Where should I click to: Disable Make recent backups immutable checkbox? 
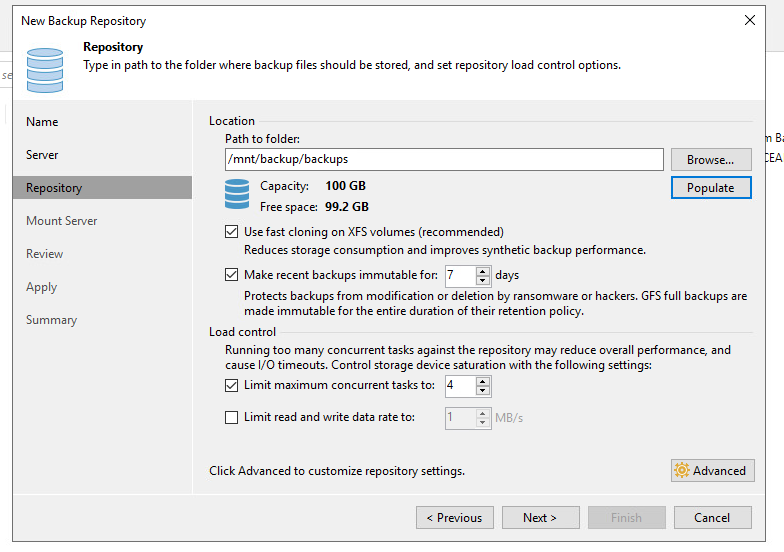pos(232,275)
